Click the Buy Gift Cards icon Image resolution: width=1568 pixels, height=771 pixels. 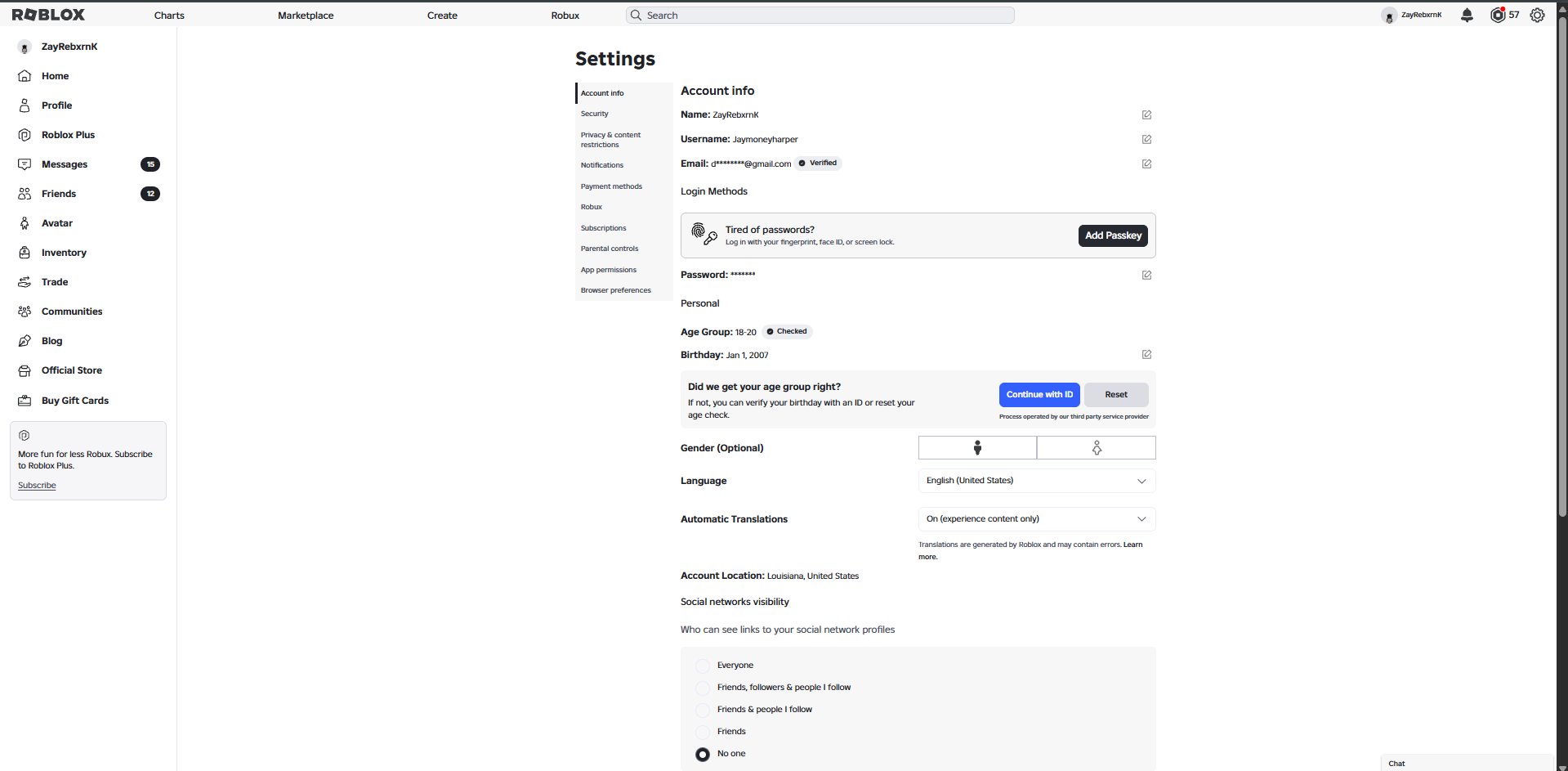(25, 401)
